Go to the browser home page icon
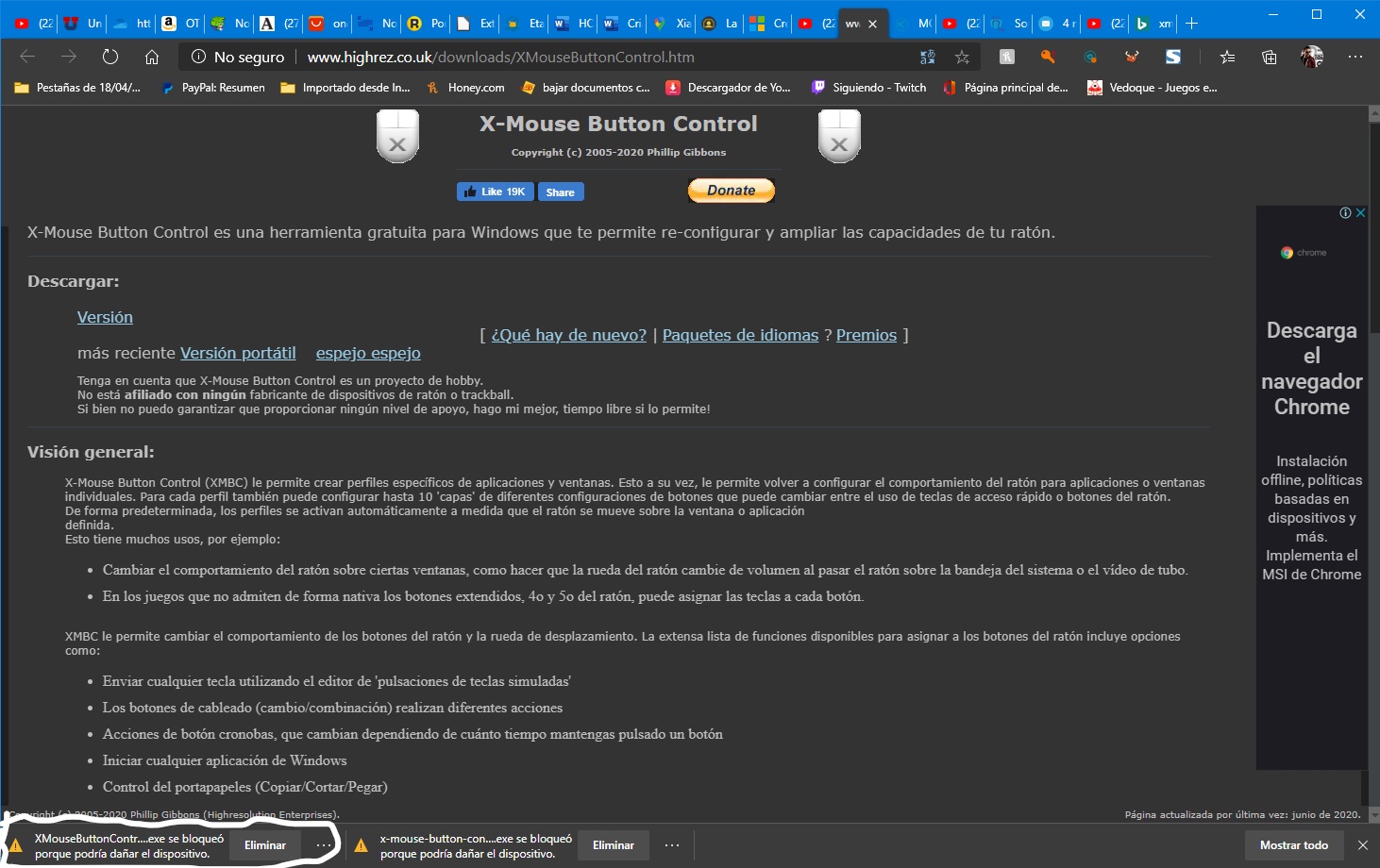 pyautogui.click(x=151, y=57)
